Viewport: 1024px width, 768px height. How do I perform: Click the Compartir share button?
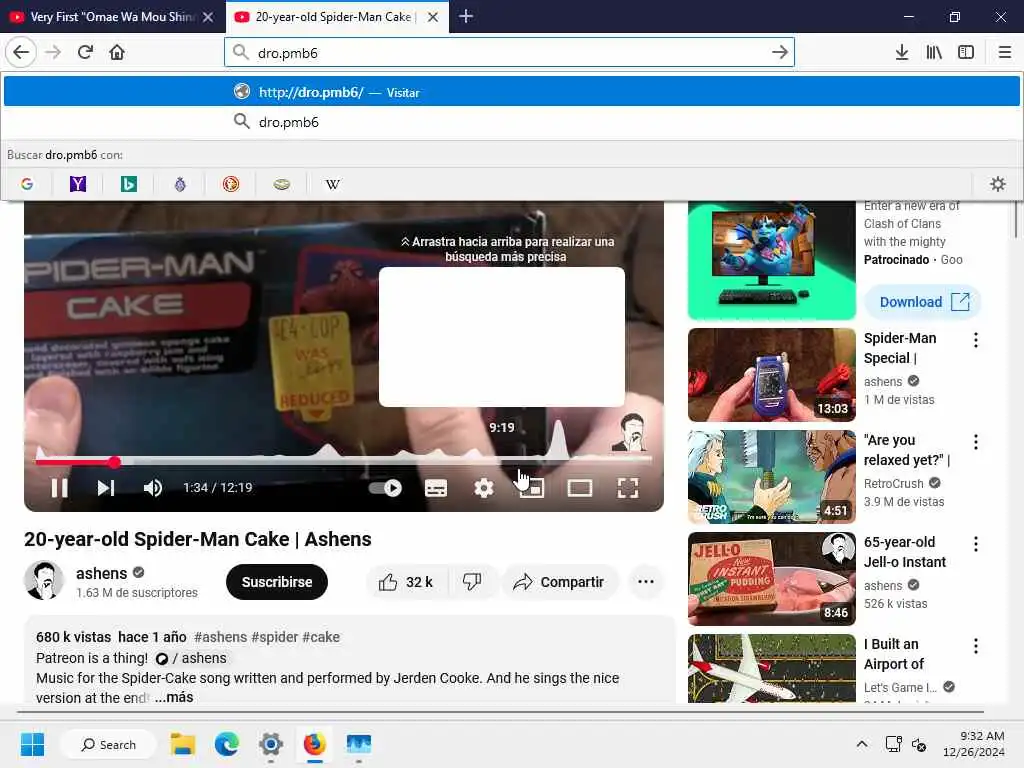(x=558, y=582)
